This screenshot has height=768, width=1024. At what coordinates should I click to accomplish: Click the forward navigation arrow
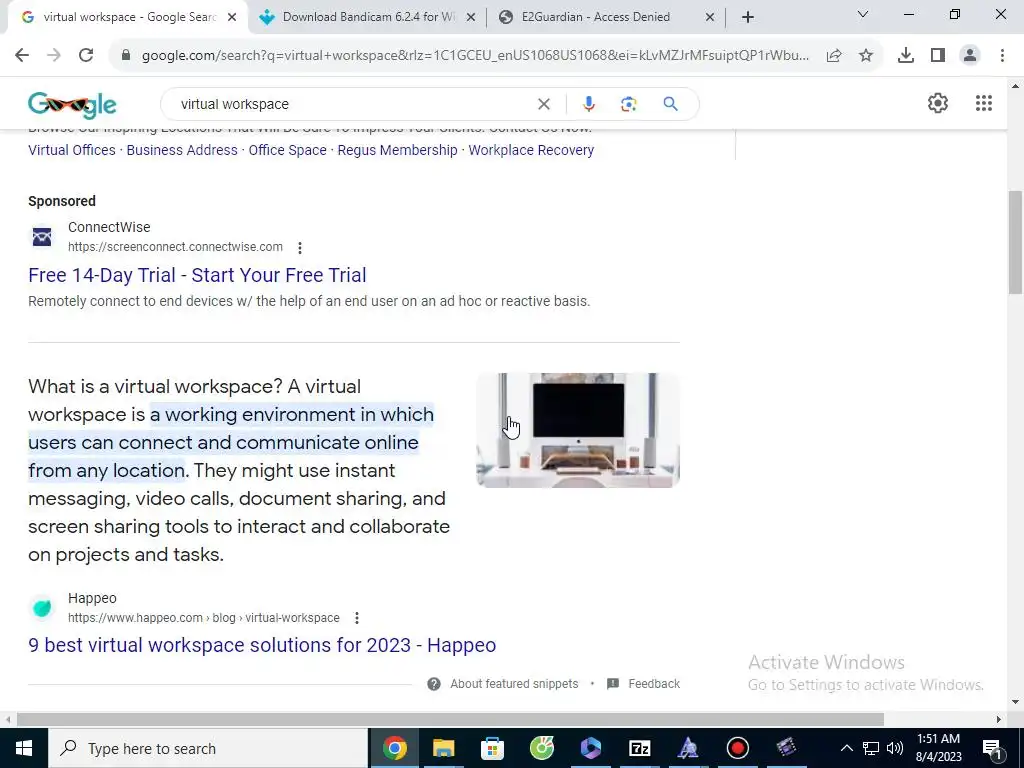tap(54, 56)
